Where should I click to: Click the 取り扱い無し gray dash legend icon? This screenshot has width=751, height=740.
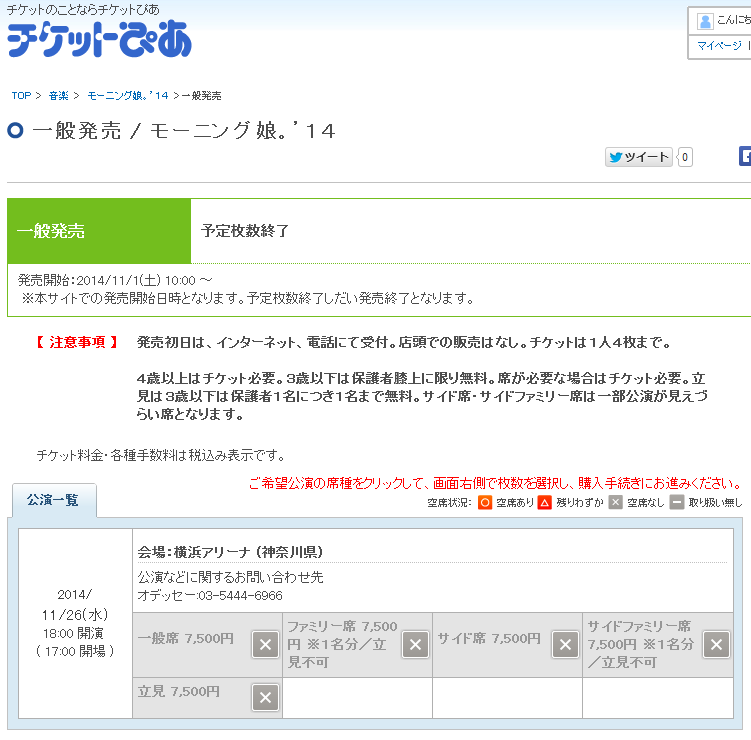coord(676,502)
